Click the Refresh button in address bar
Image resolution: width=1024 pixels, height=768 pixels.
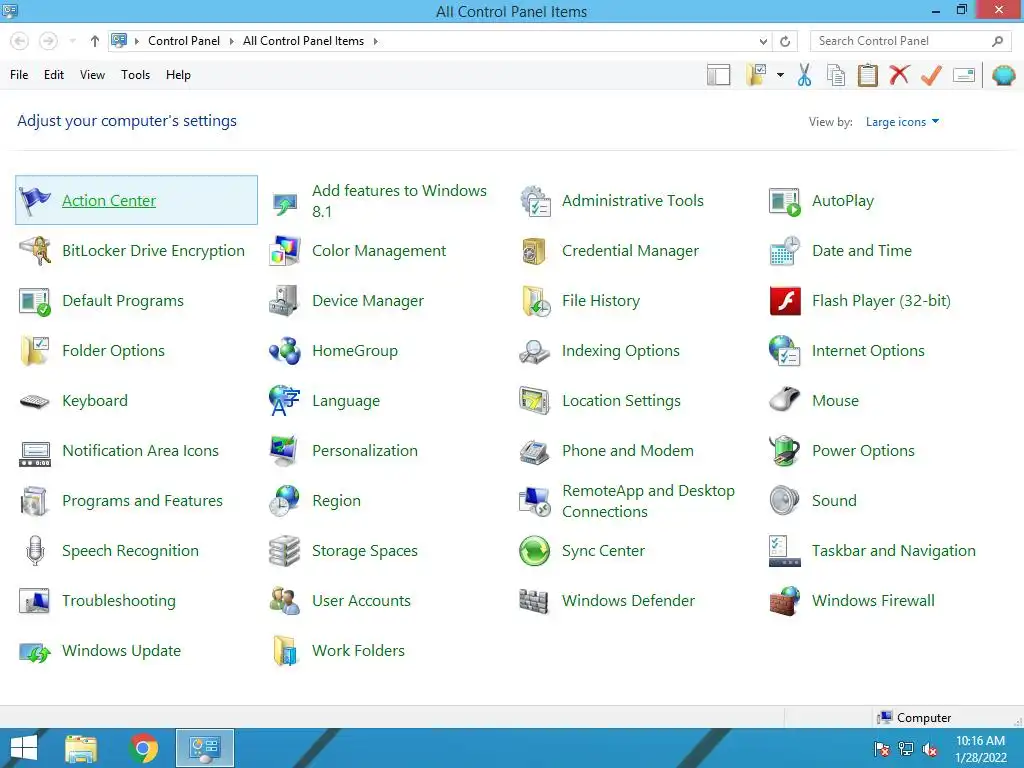coord(785,41)
